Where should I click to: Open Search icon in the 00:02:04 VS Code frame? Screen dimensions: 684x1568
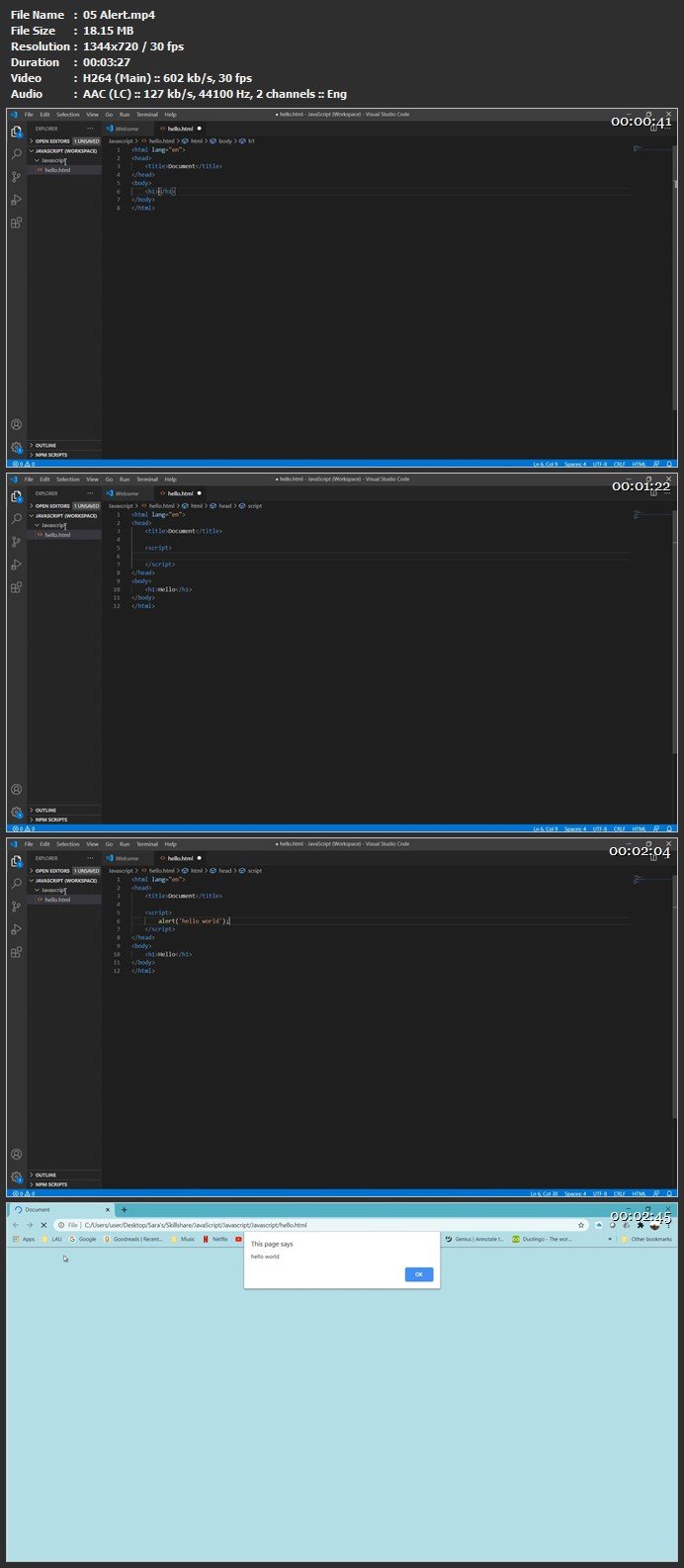16,884
